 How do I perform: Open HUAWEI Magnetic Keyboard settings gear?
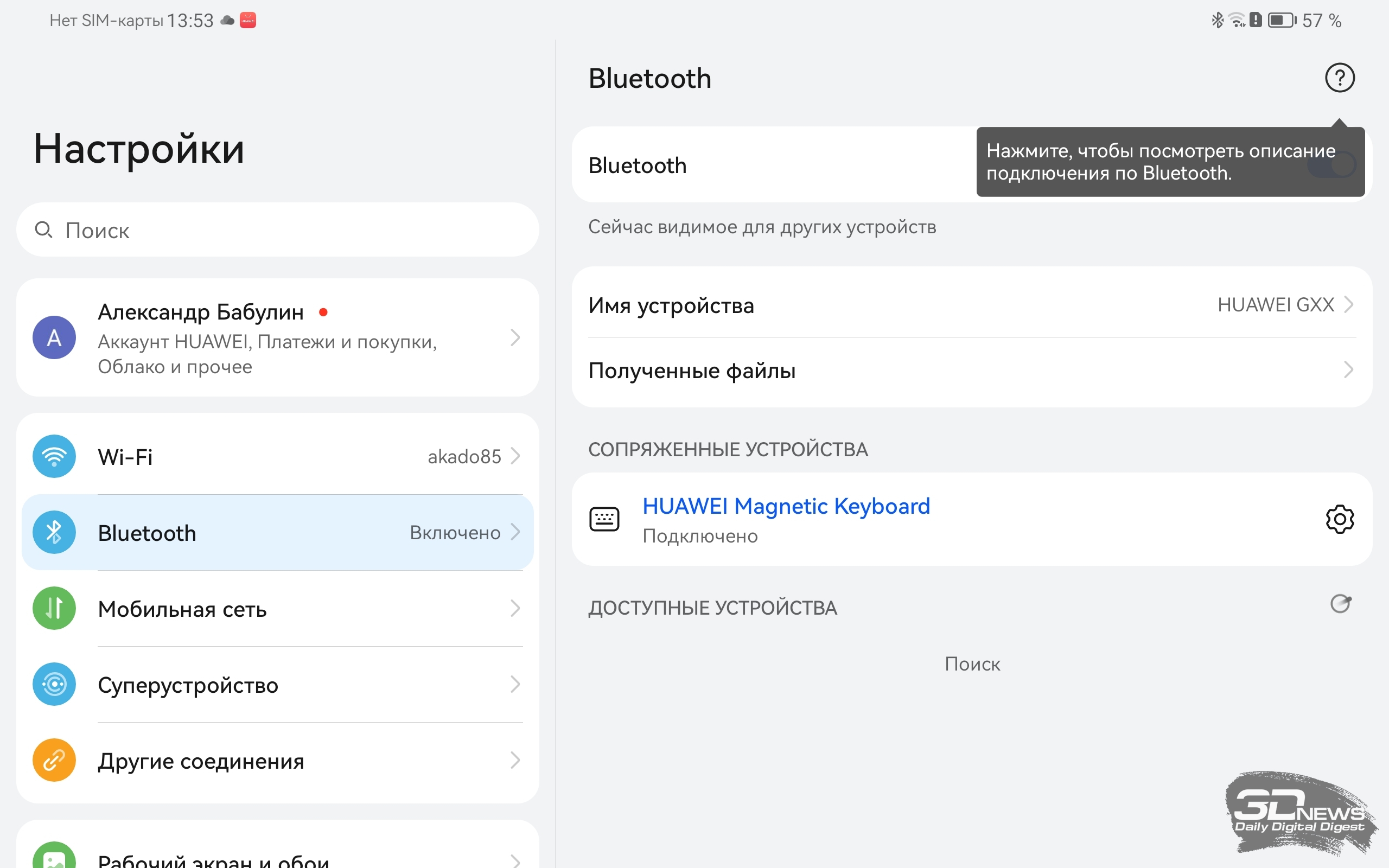tap(1340, 519)
